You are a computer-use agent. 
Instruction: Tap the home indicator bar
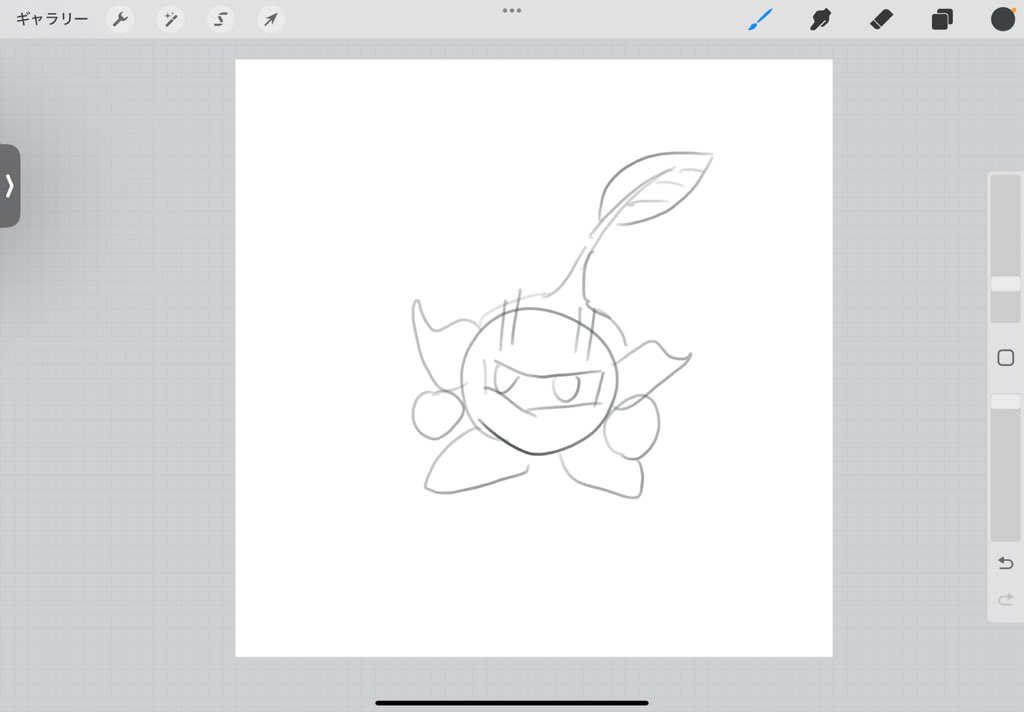[x=512, y=703]
